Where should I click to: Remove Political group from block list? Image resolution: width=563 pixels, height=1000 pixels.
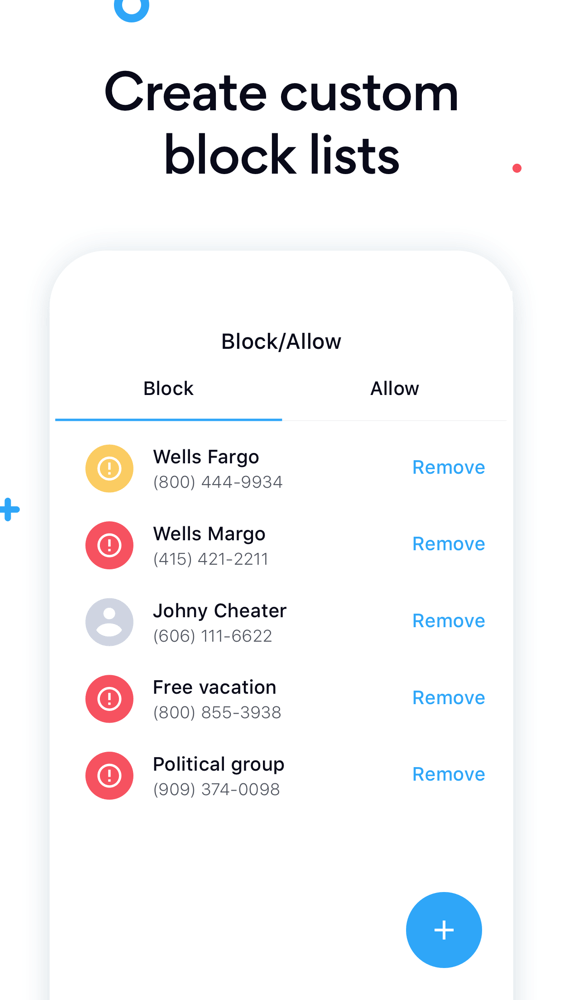coord(448,774)
